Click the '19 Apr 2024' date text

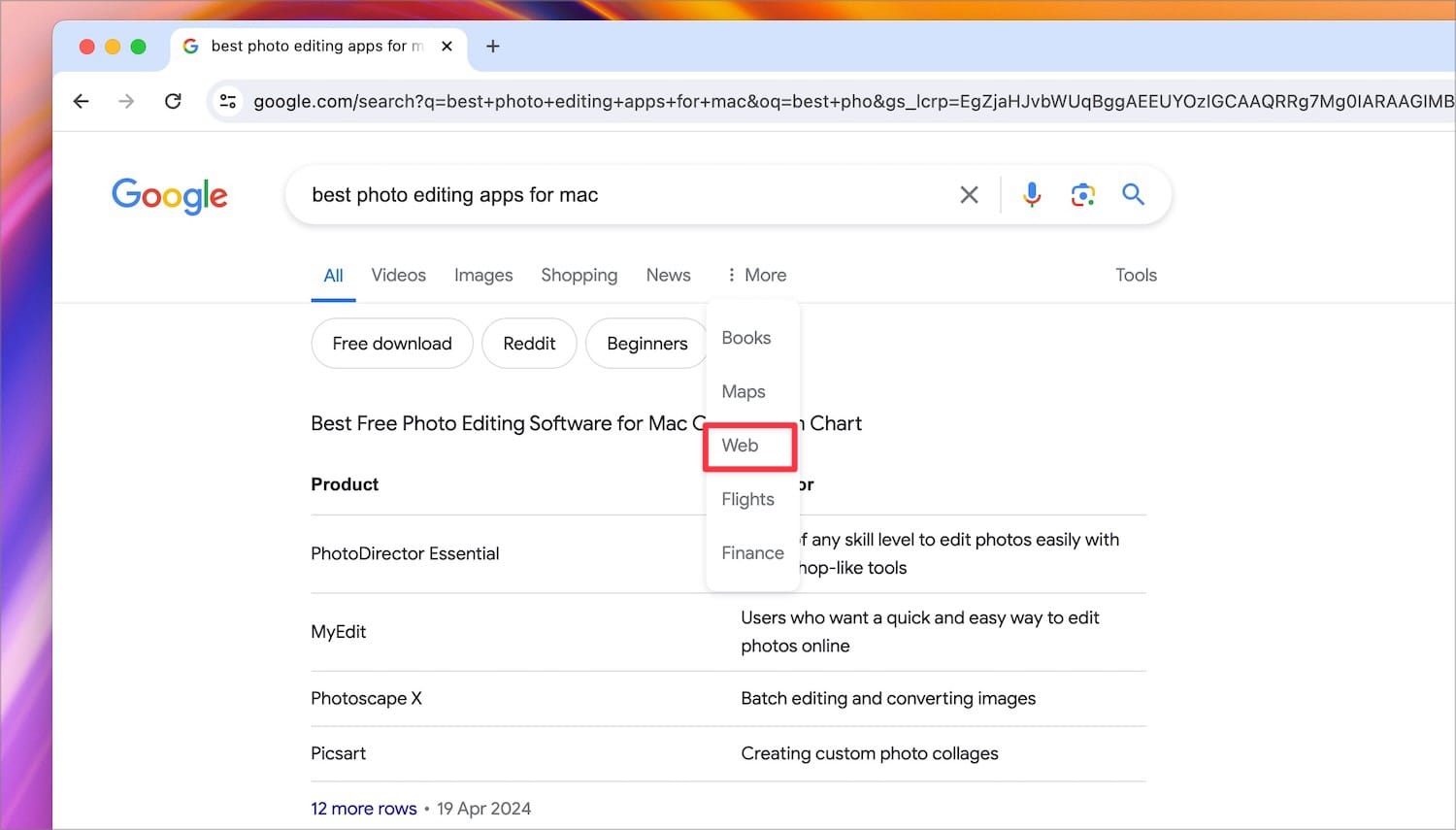[483, 809]
